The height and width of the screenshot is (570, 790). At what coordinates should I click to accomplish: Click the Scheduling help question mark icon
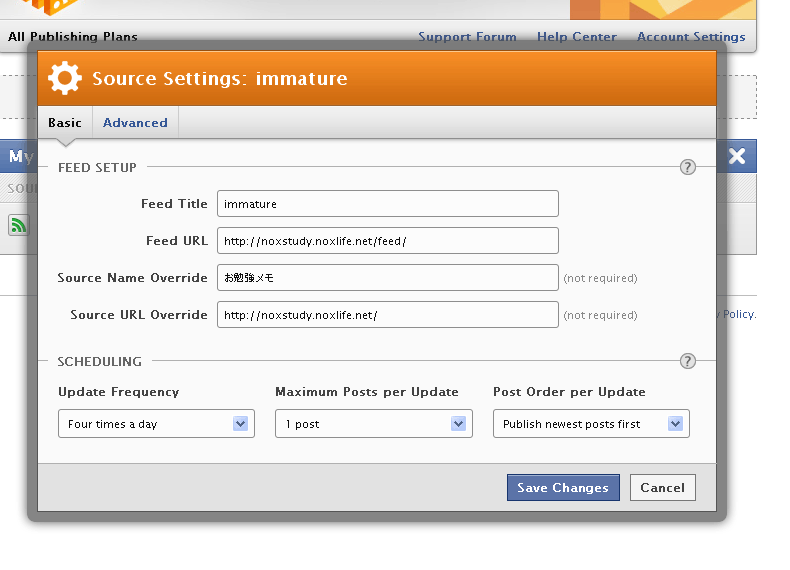click(x=687, y=361)
